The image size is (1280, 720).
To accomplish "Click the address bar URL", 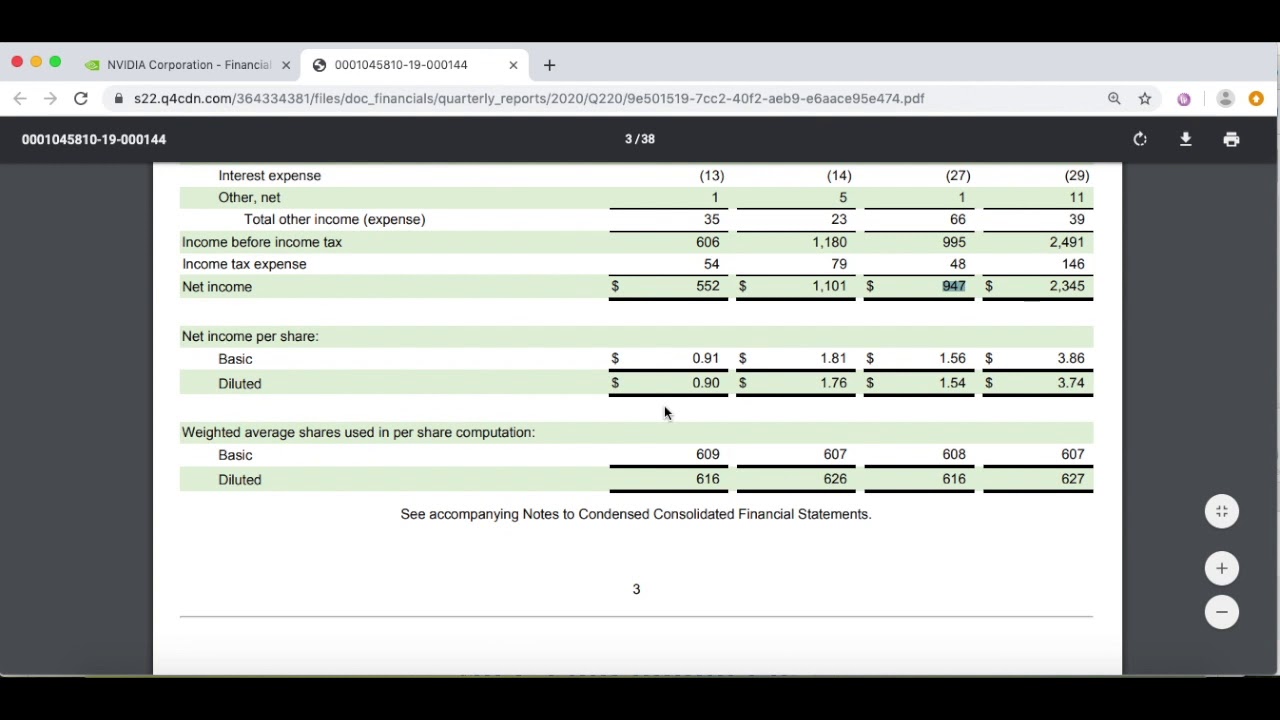I will pyautogui.click(x=529, y=98).
